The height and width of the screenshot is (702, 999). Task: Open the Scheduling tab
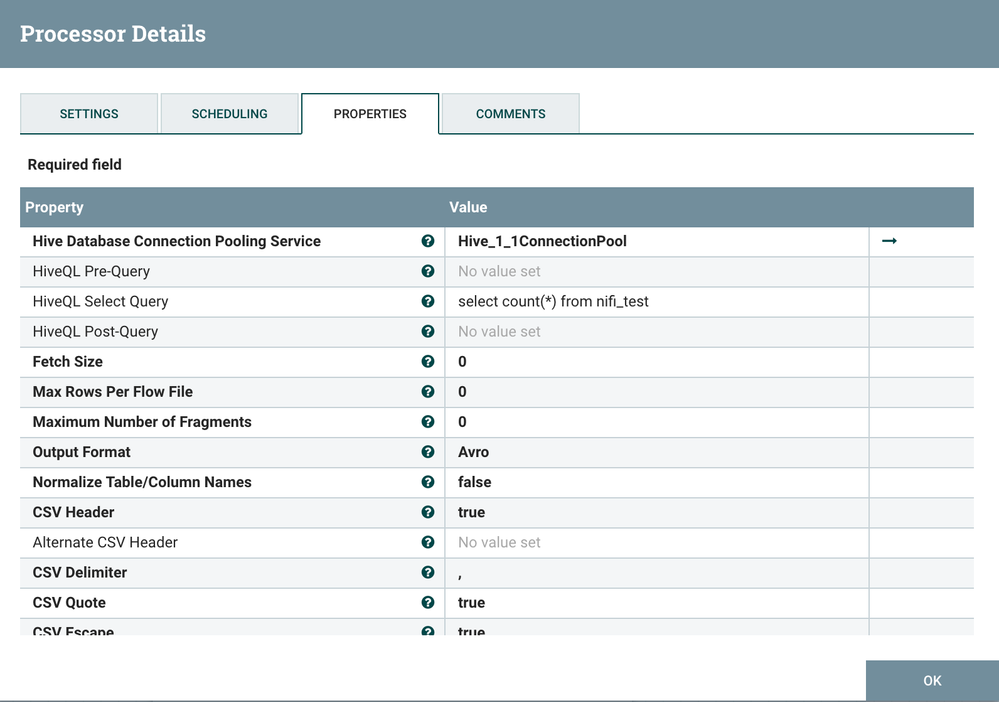point(229,114)
